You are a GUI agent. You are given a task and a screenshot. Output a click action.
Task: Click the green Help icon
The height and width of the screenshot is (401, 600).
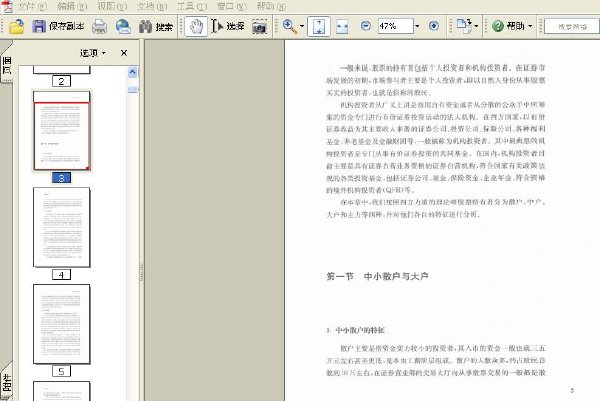[x=497, y=26]
